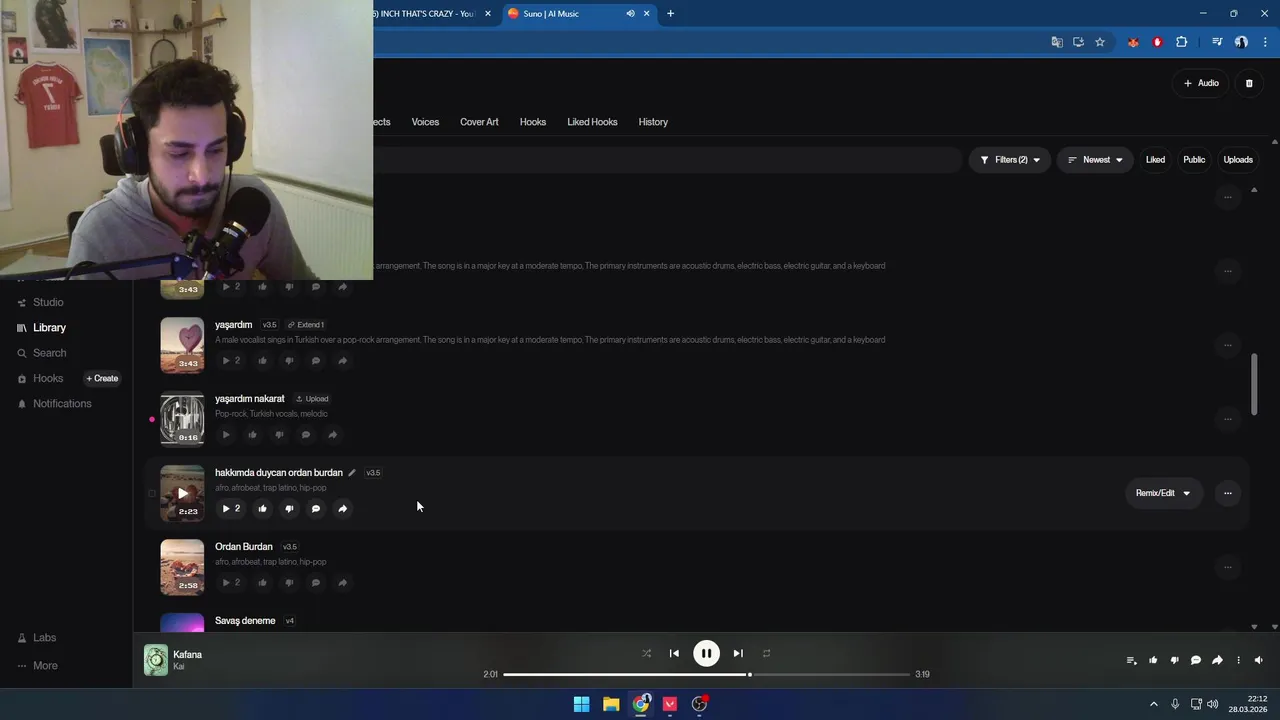Comment on 'hakkımda duycan ordan burdan'
The height and width of the screenshot is (720, 1280).
tap(316, 509)
